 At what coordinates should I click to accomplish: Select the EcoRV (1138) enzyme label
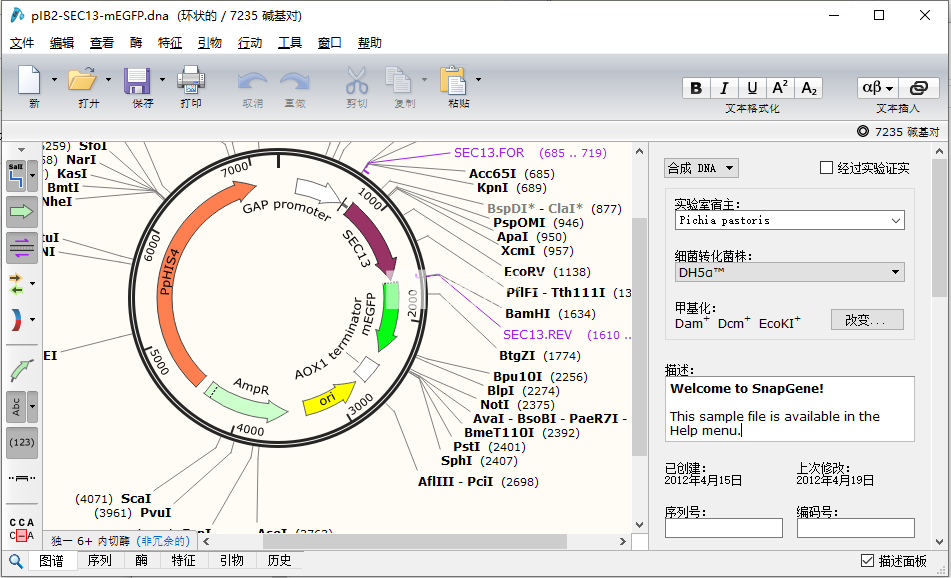547,272
